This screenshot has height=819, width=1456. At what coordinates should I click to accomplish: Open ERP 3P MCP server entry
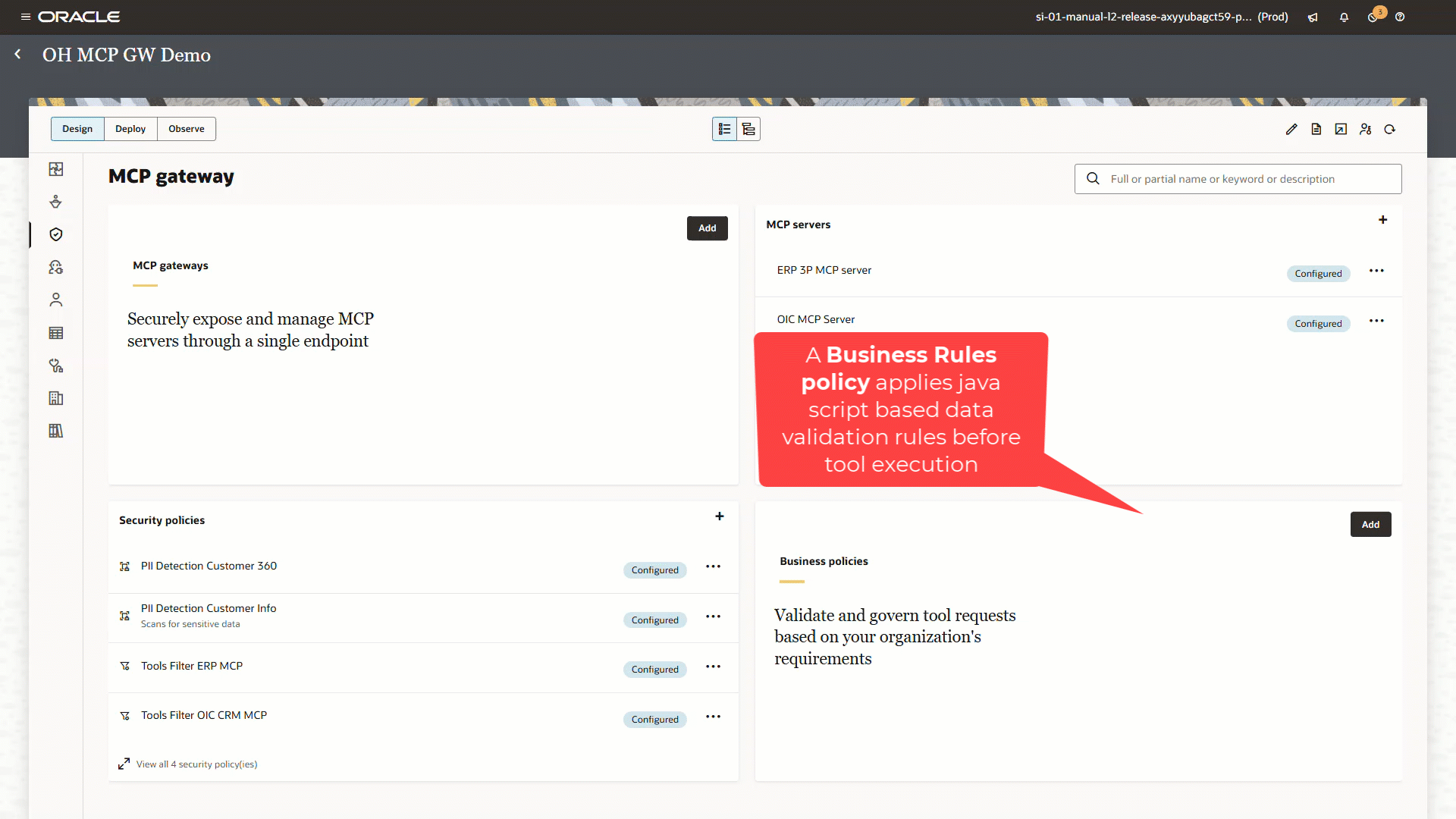(824, 271)
